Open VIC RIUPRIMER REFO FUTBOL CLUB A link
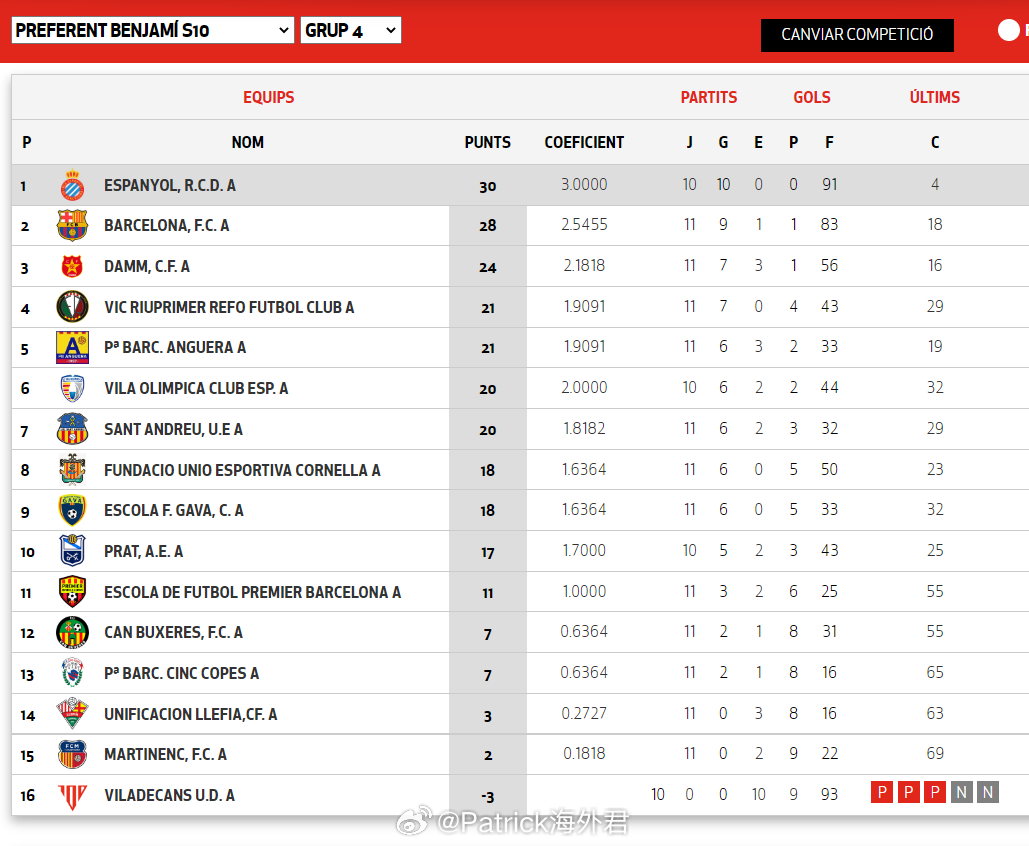This screenshot has width=1029, height=846. coord(229,307)
